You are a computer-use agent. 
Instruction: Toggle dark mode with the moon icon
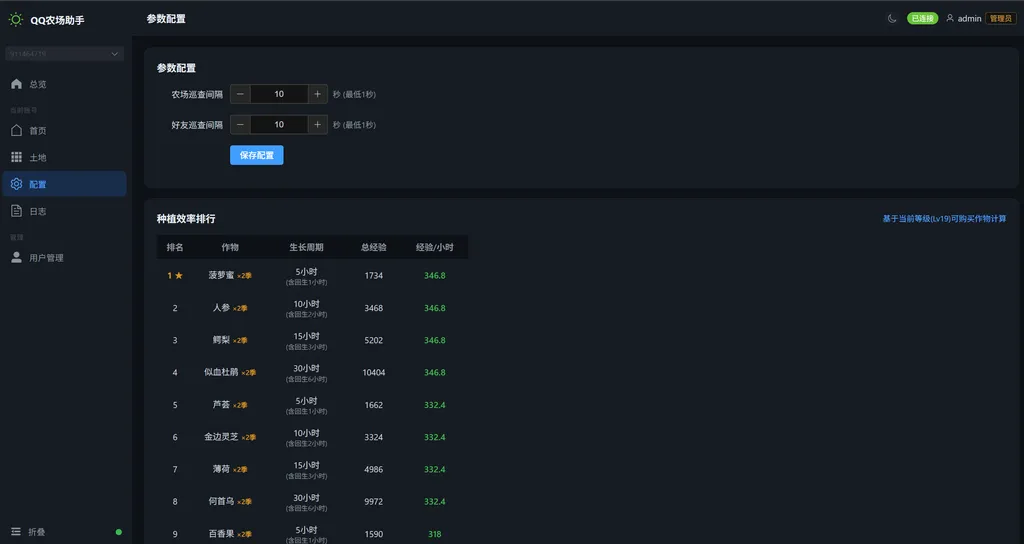point(892,19)
